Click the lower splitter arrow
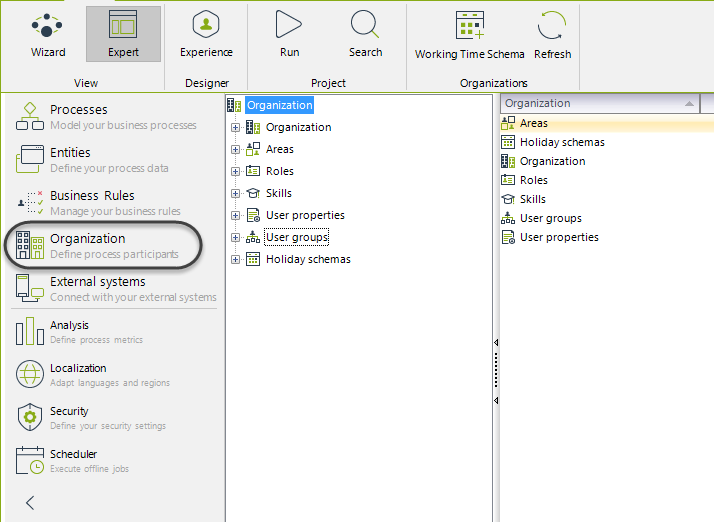 [x=496, y=401]
